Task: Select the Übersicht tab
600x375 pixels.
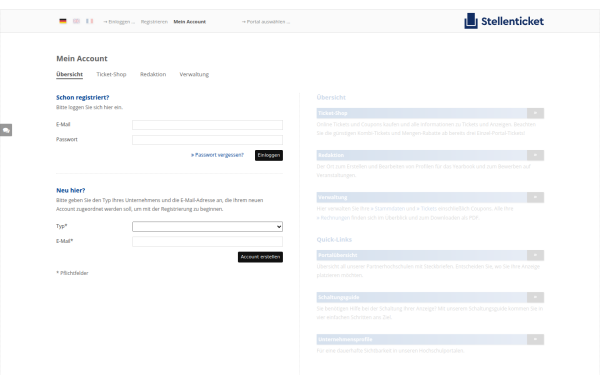Action: [69, 74]
